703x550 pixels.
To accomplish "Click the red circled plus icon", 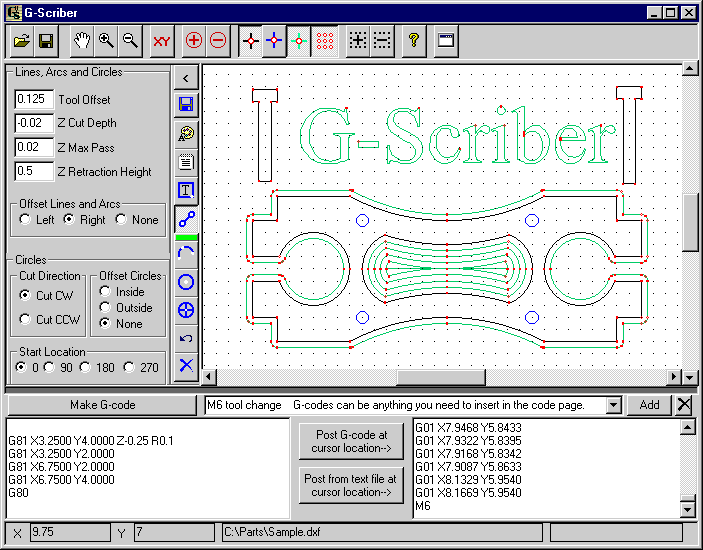I will [194, 41].
